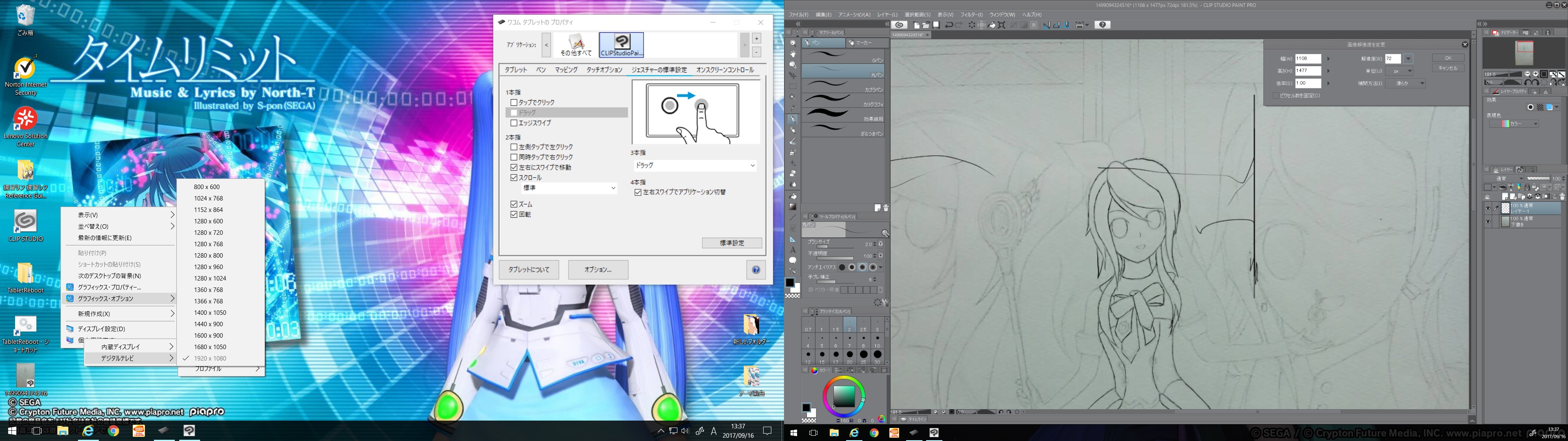Image resolution: width=1568 pixels, height=441 pixels.
Task: Check ピクセル数を固定 checkbox in resolution dialog
Action: click(x=1275, y=96)
